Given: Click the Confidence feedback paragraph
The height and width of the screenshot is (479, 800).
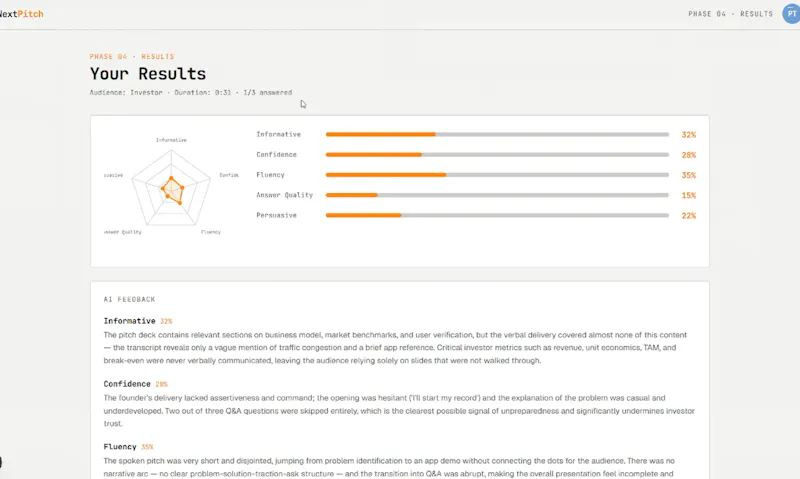Looking at the screenshot, I should pos(399,411).
